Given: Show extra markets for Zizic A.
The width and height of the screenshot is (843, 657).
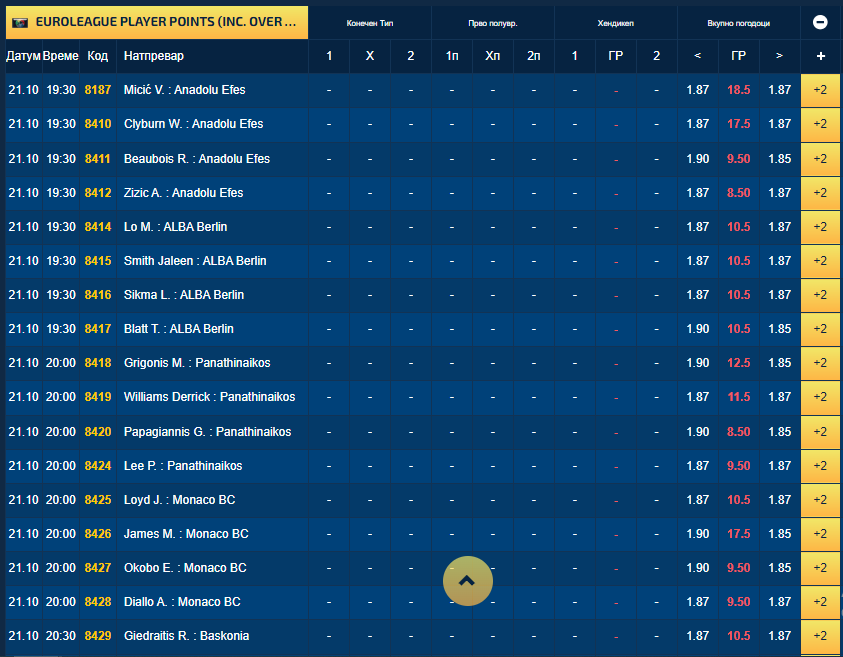Looking at the screenshot, I should pos(820,192).
